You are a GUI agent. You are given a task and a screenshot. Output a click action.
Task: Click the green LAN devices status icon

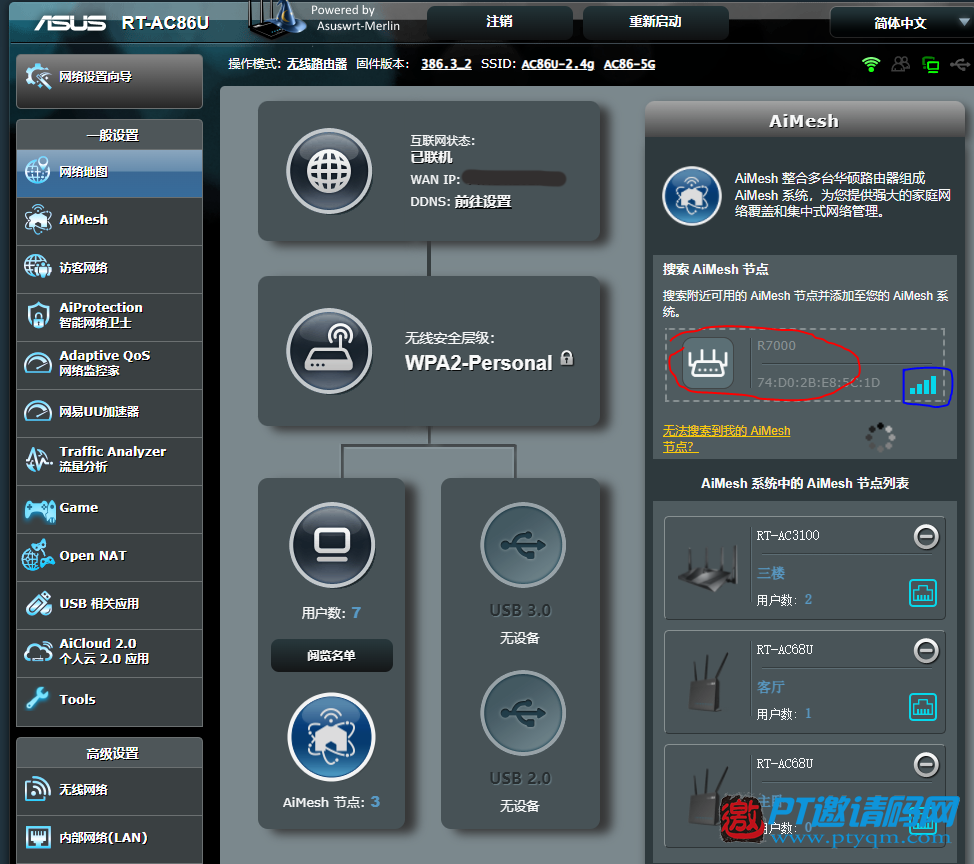931,65
